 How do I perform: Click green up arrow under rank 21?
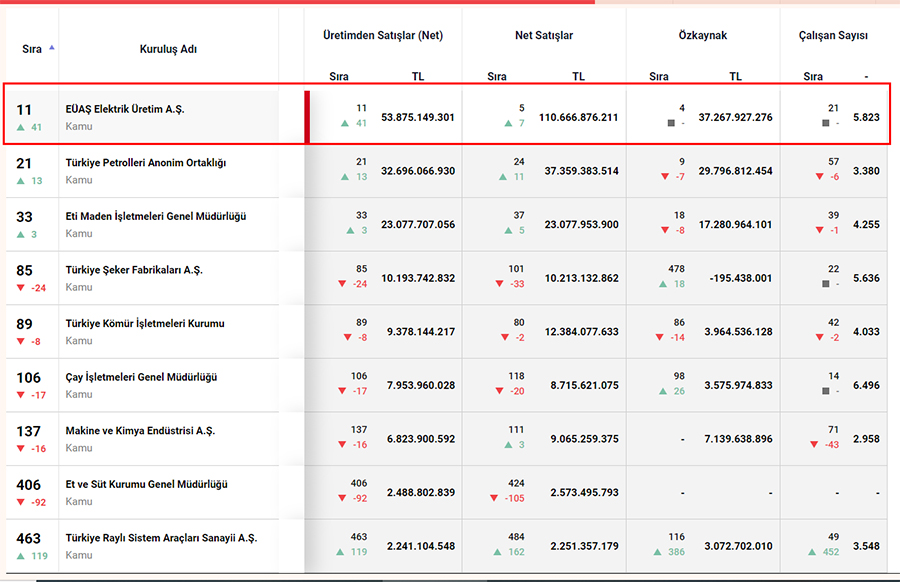click(x=21, y=181)
